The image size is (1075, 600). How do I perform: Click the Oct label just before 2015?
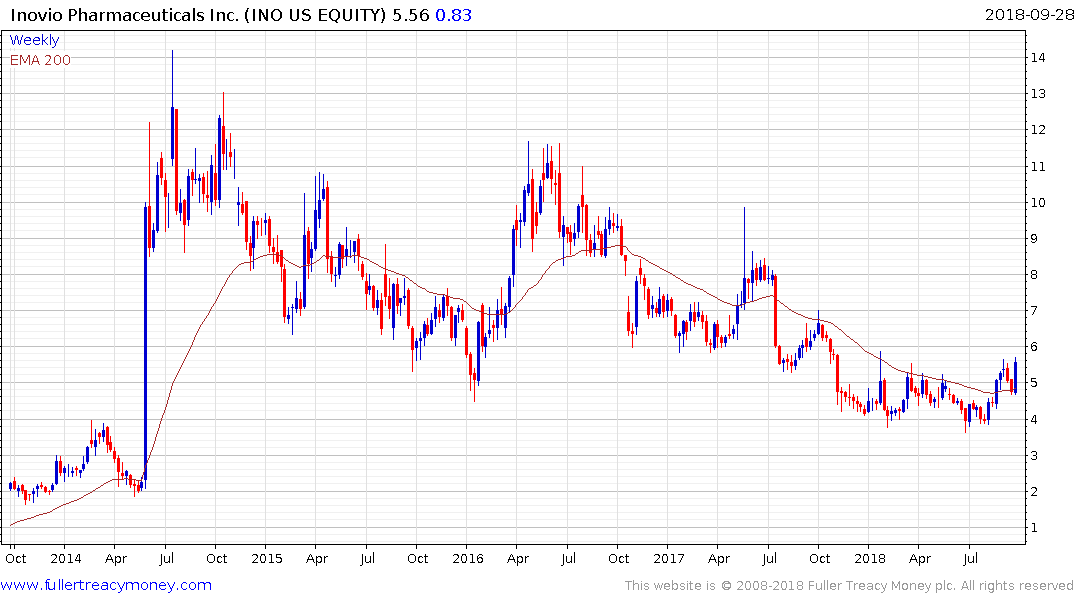coord(217,559)
